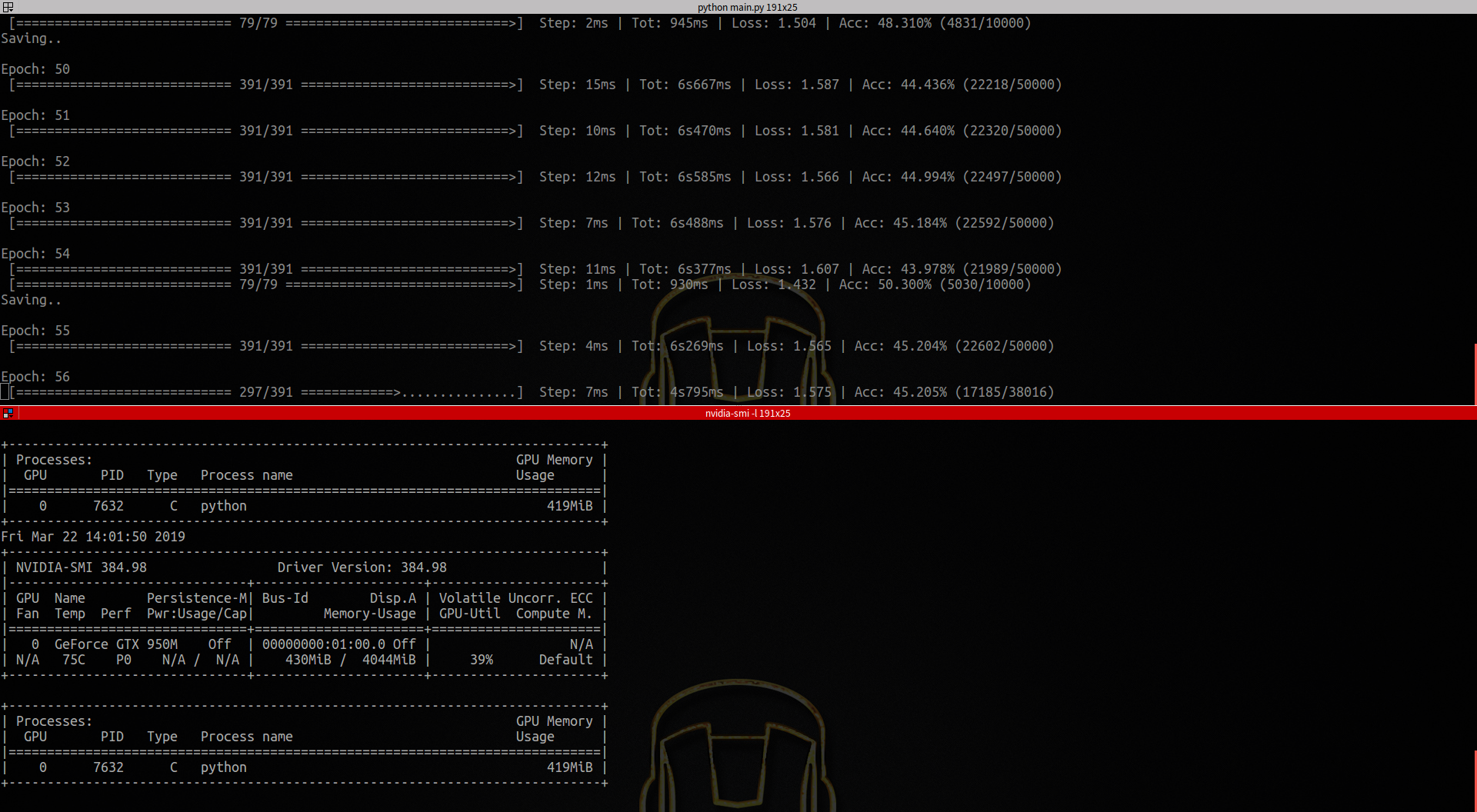
Task: Click the 'Epoch: 52' line
Action: (35, 161)
